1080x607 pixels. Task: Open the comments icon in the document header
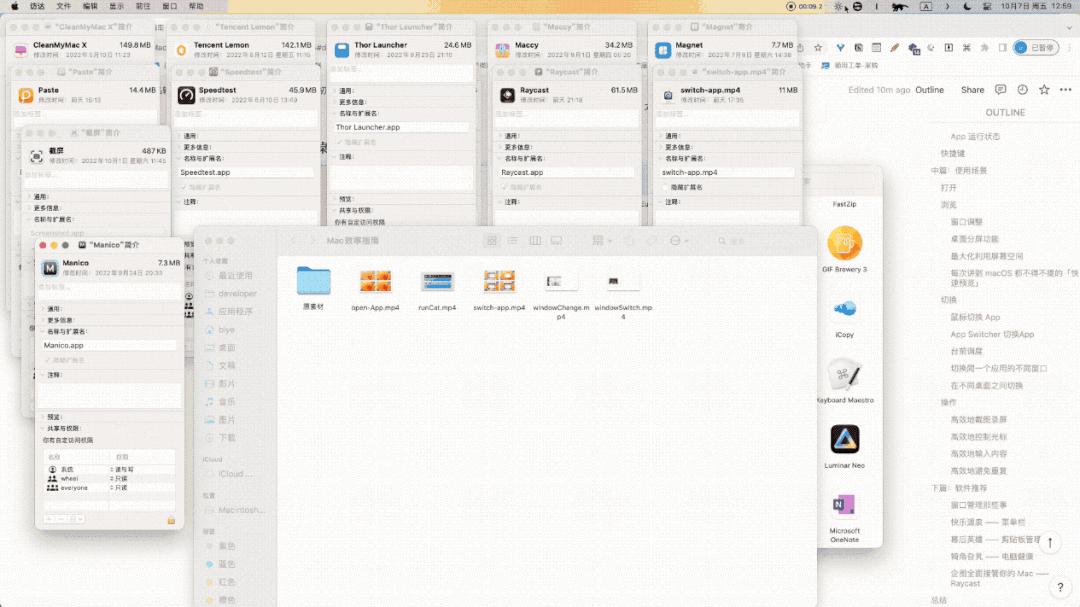pyautogui.click(x=1000, y=90)
